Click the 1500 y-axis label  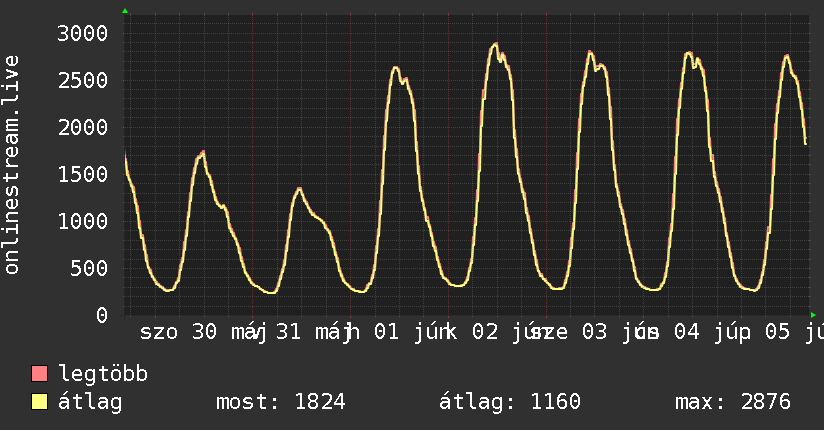(83, 174)
